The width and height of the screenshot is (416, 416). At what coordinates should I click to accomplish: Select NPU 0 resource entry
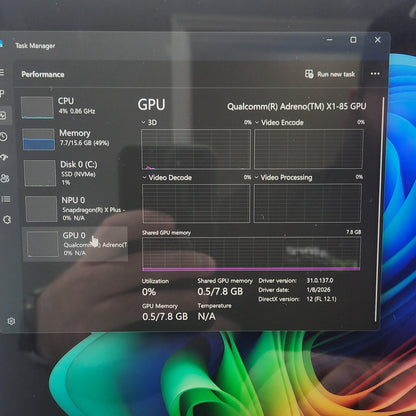tap(76, 209)
